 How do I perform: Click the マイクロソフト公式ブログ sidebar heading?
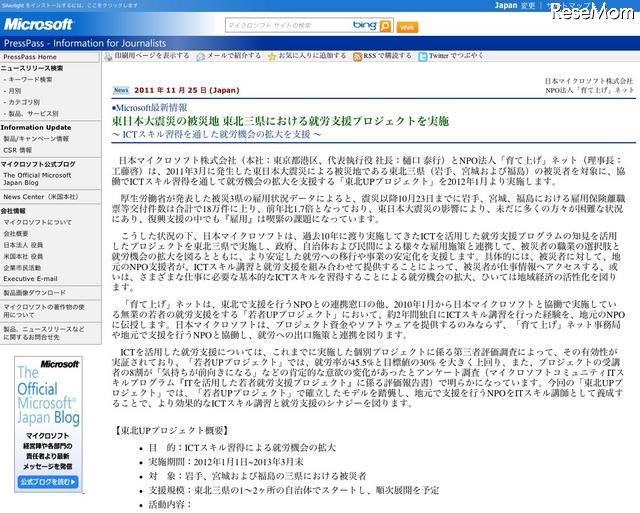pyautogui.click(x=38, y=164)
